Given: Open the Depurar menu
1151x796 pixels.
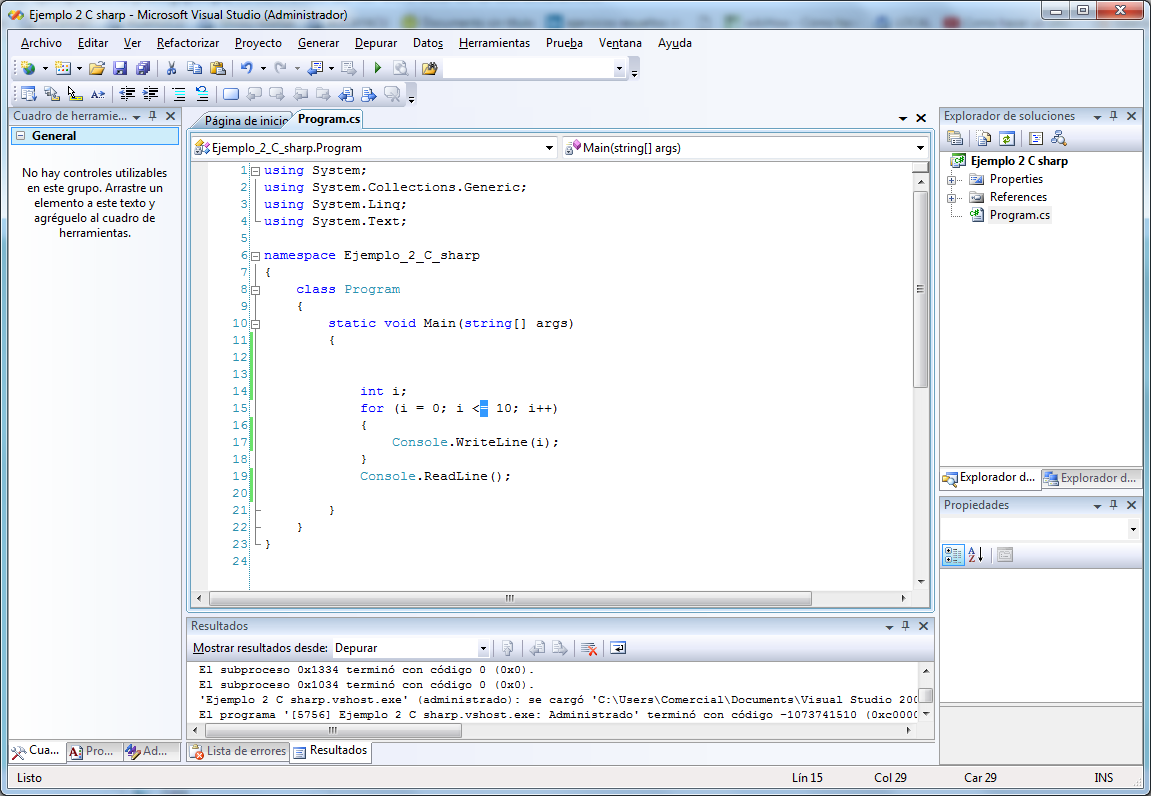Looking at the screenshot, I should click(x=376, y=43).
